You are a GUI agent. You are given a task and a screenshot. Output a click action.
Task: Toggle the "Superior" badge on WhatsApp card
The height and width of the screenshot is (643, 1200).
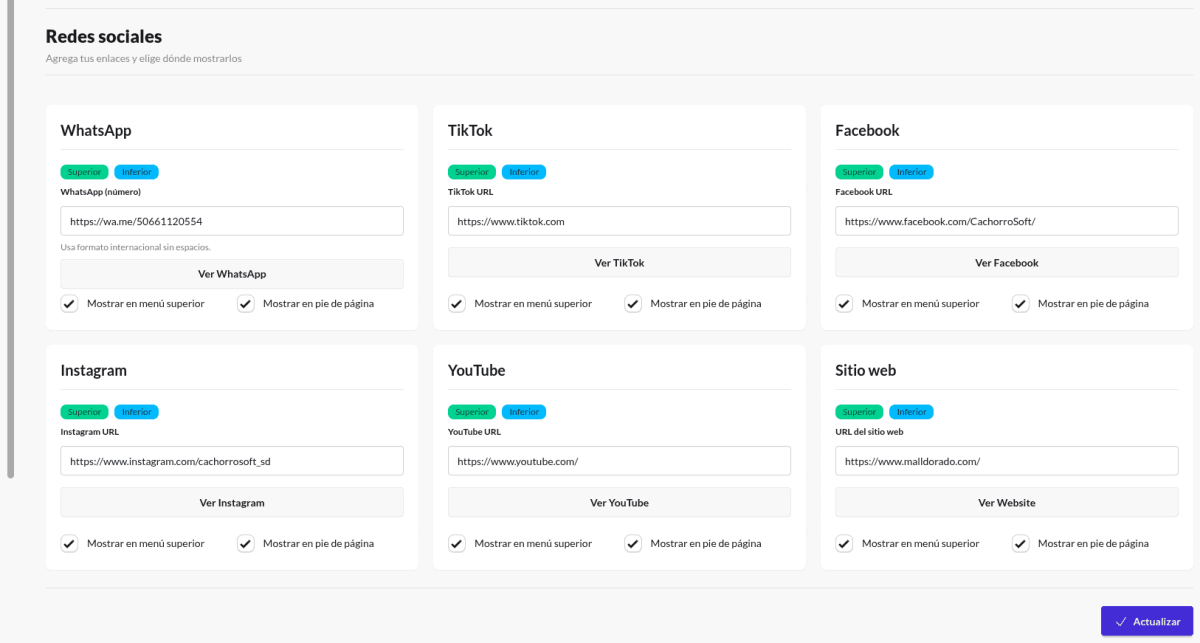(x=84, y=171)
